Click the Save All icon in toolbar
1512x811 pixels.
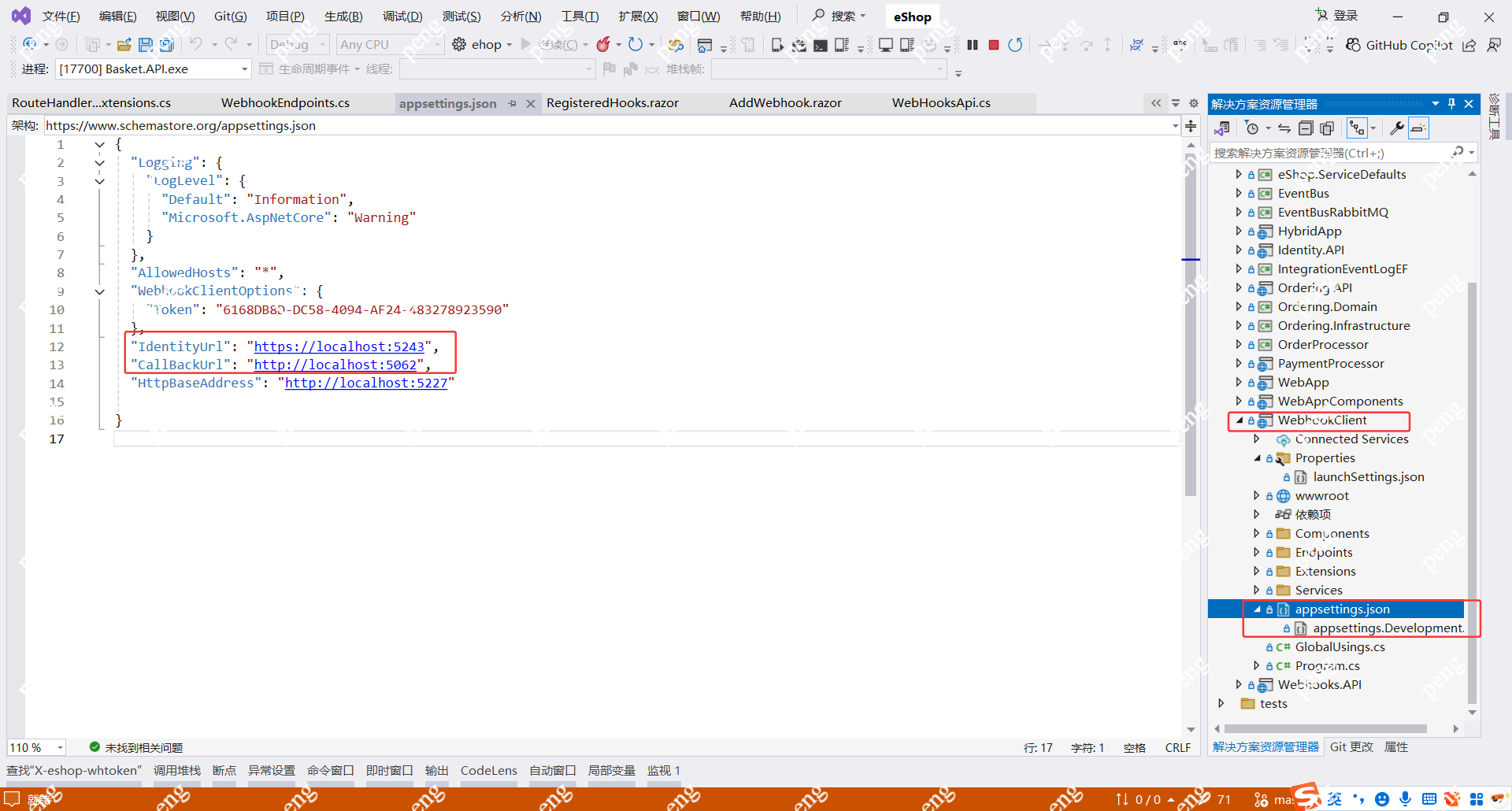(x=166, y=45)
